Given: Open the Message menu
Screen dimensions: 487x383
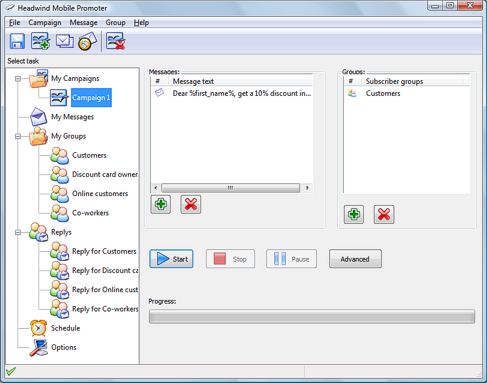Looking at the screenshot, I should coord(83,23).
